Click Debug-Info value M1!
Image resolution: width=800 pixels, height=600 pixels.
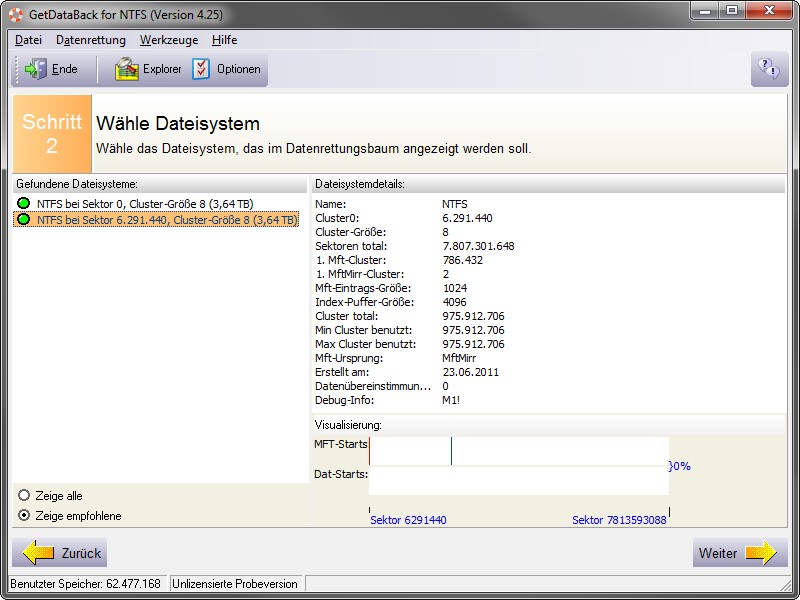click(x=451, y=400)
